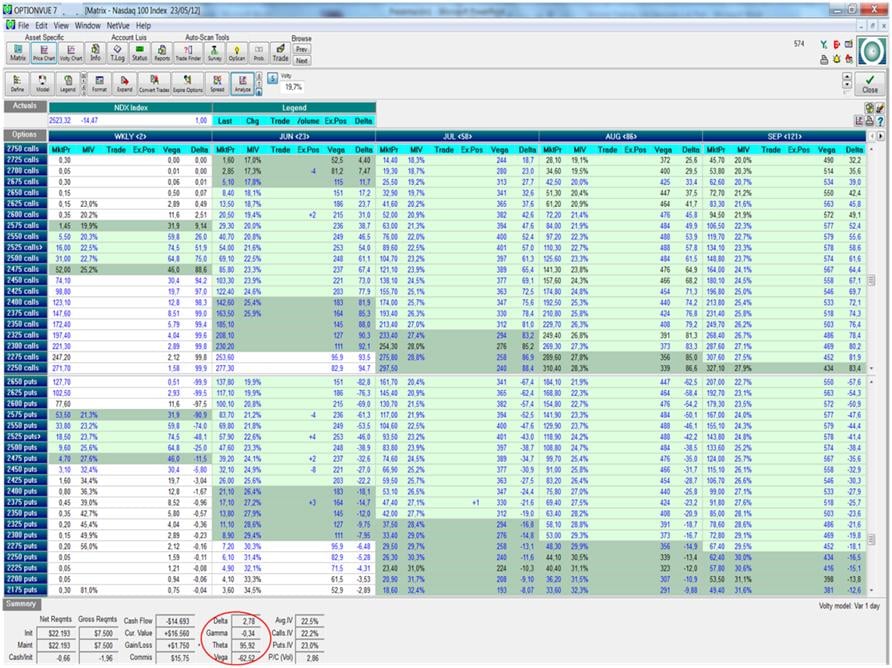Click the Expand toolbar button
892x668 pixels.
click(124, 84)
